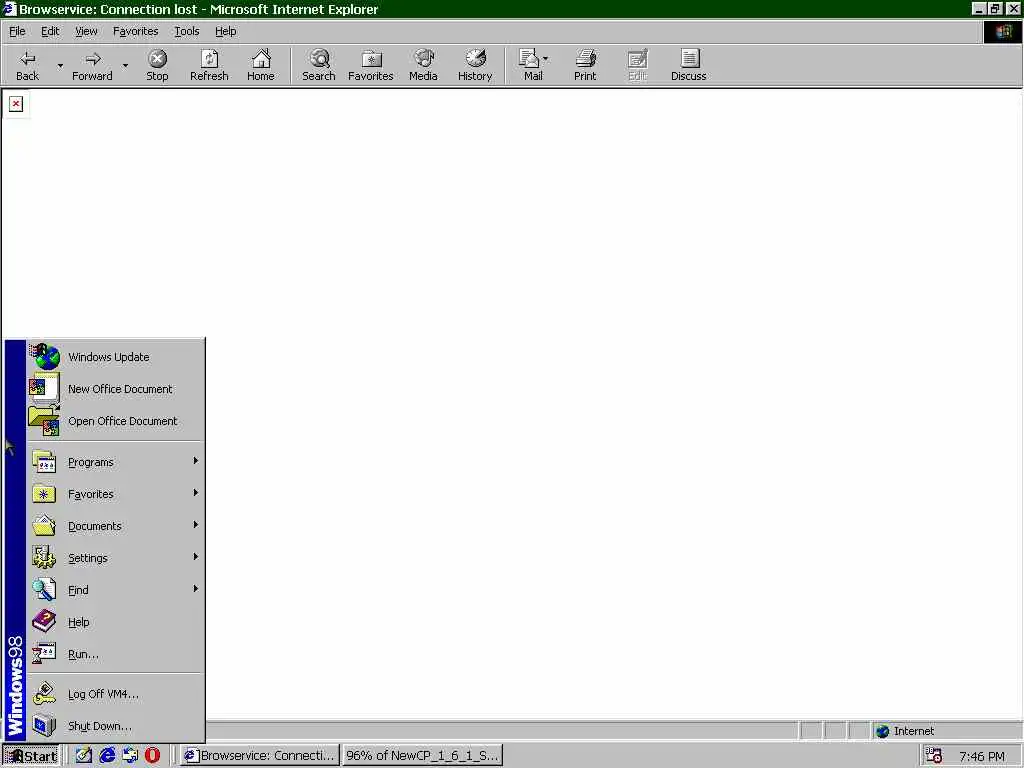Choose Log Off VM4...
Image resolution: width=1024 pixels, height=768 pixels.
115,694
